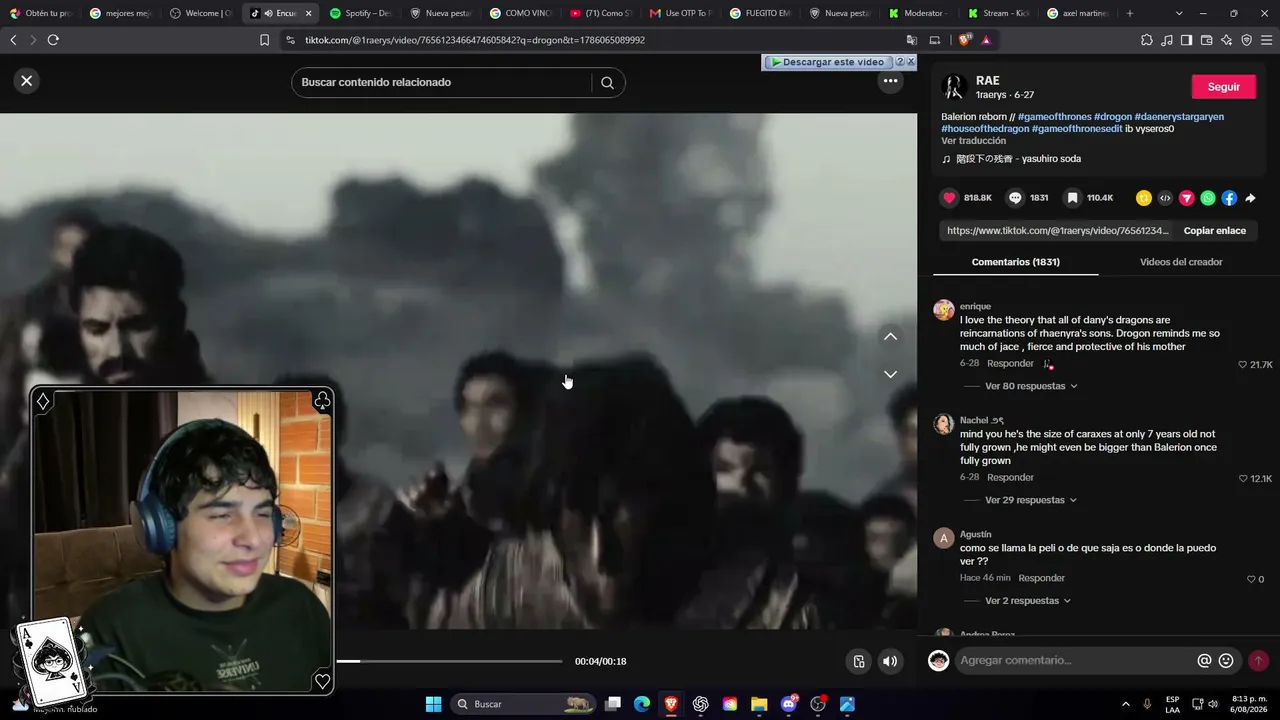
Task: Like Agustín's comment heart
Action: pos(1250,579)
